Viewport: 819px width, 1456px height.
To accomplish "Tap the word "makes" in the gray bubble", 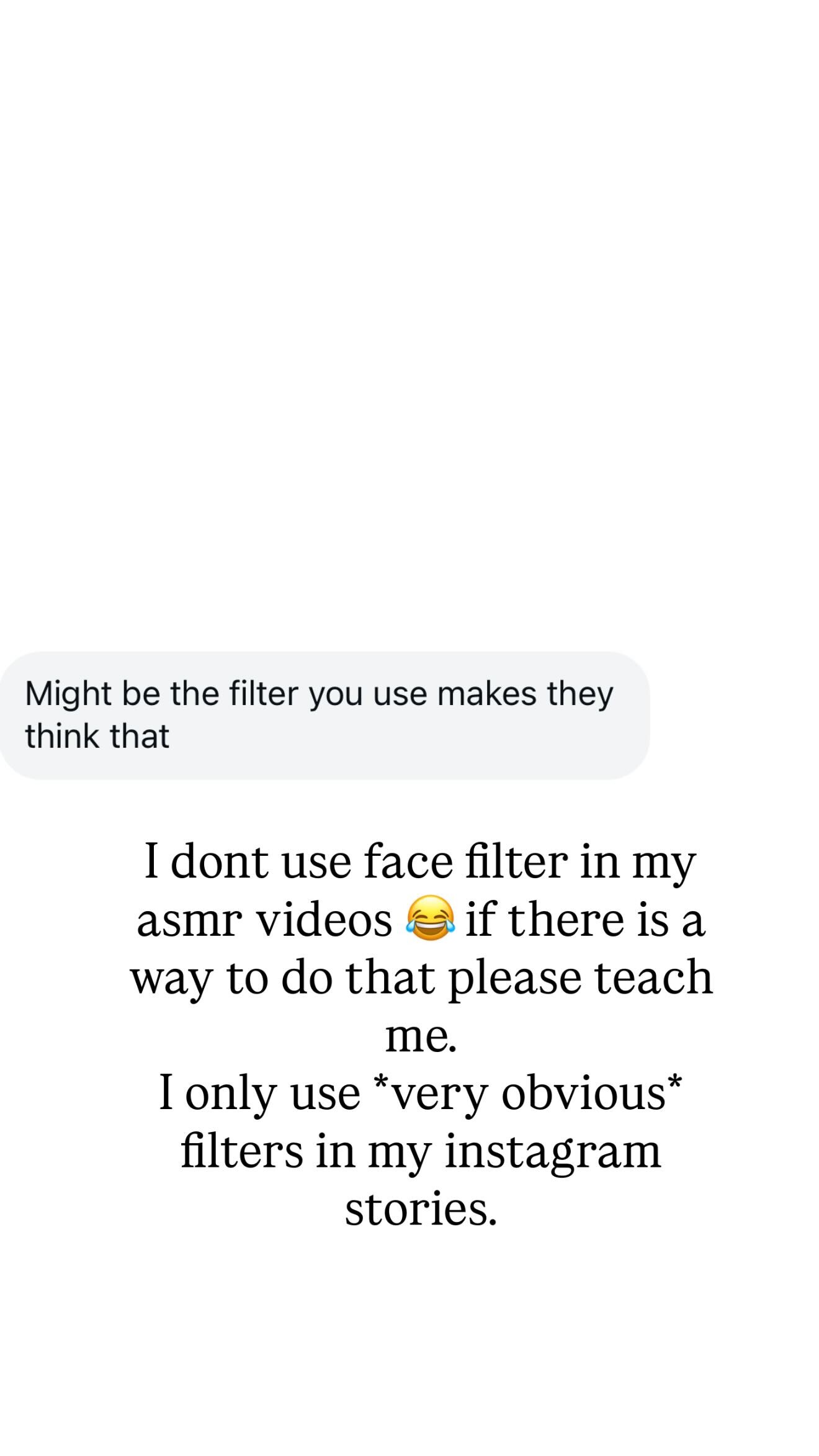I will tap(486, 693).
